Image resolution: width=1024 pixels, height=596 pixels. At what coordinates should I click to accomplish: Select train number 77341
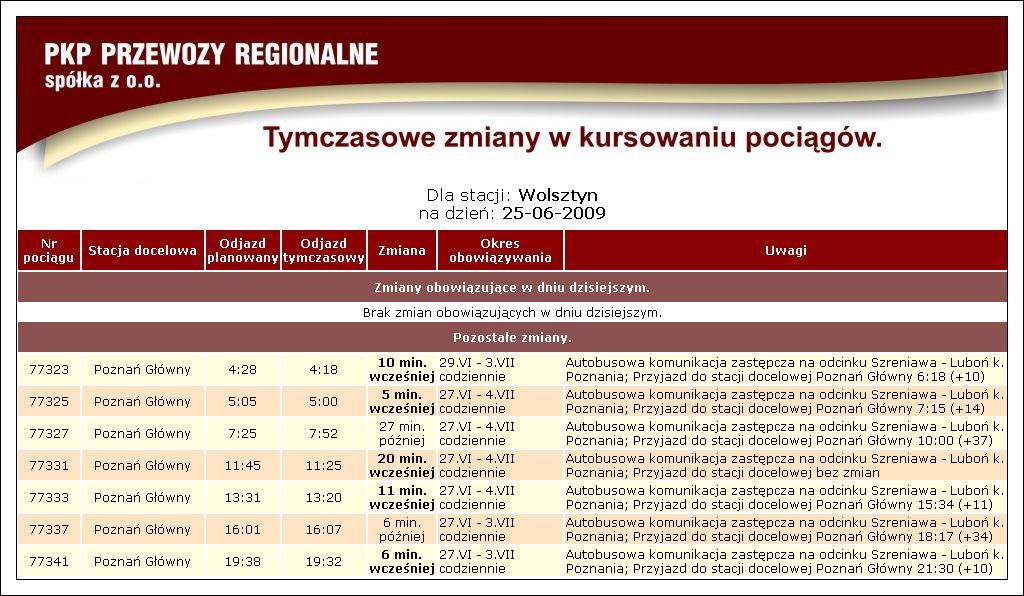tap(49, 561)
